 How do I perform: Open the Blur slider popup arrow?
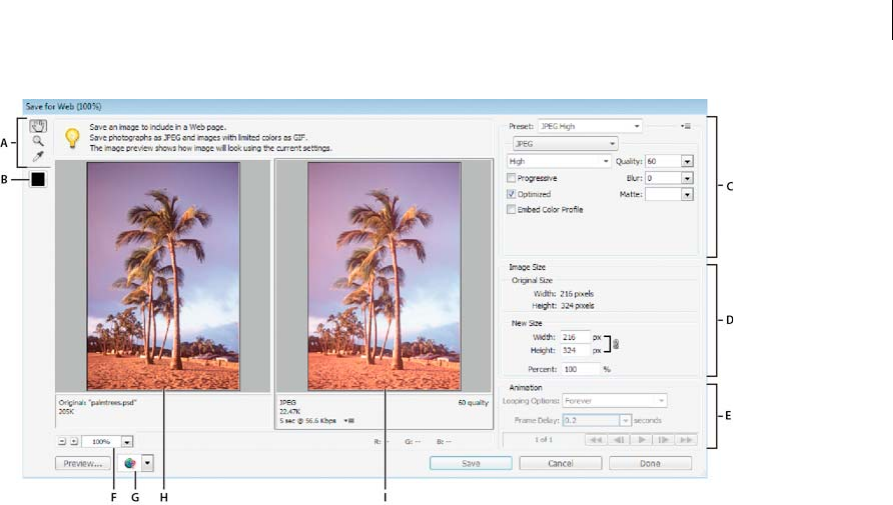pos(687,178)
